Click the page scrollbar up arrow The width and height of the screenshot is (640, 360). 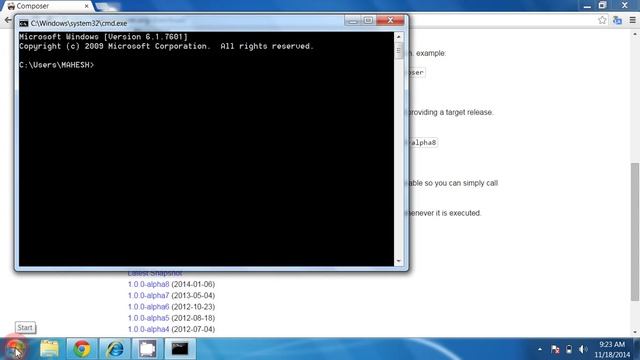tap(635, 35)
